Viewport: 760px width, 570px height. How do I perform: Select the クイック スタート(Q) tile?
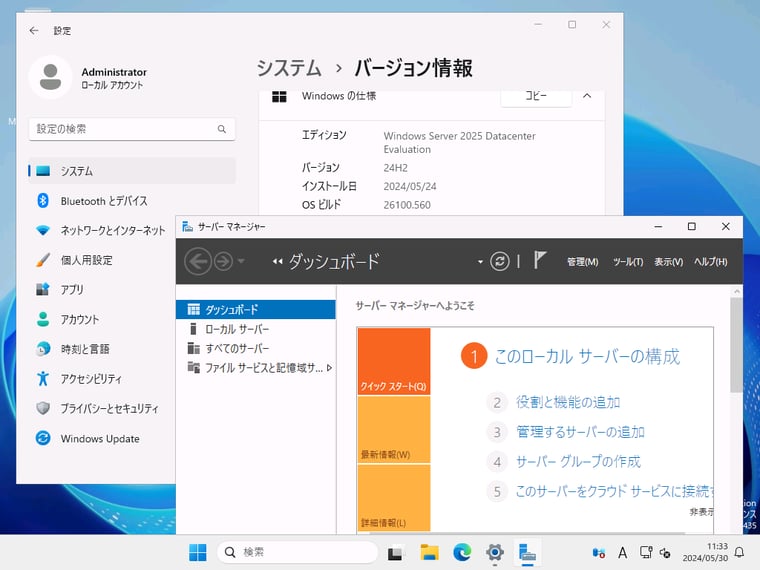pos(394,361)
